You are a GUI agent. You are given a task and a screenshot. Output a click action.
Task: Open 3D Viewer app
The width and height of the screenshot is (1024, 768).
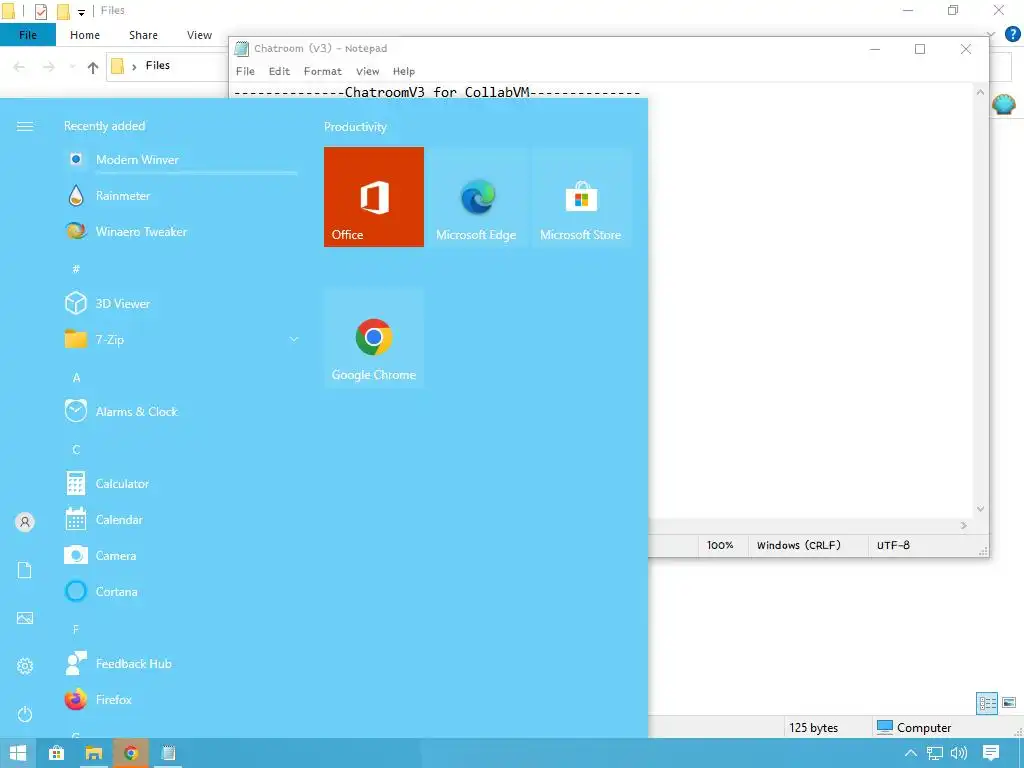pos(181,303)
